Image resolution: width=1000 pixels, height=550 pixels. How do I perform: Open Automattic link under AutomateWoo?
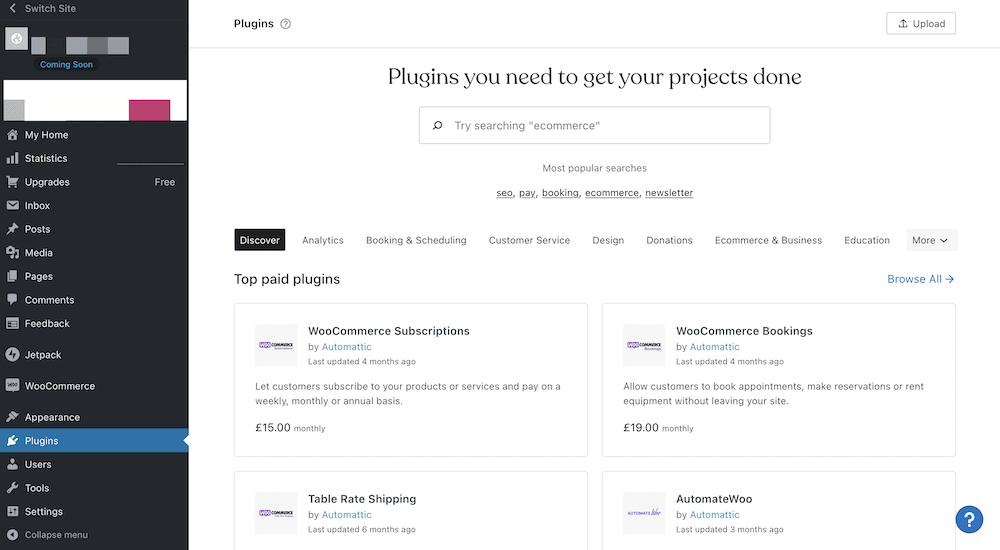714,514
